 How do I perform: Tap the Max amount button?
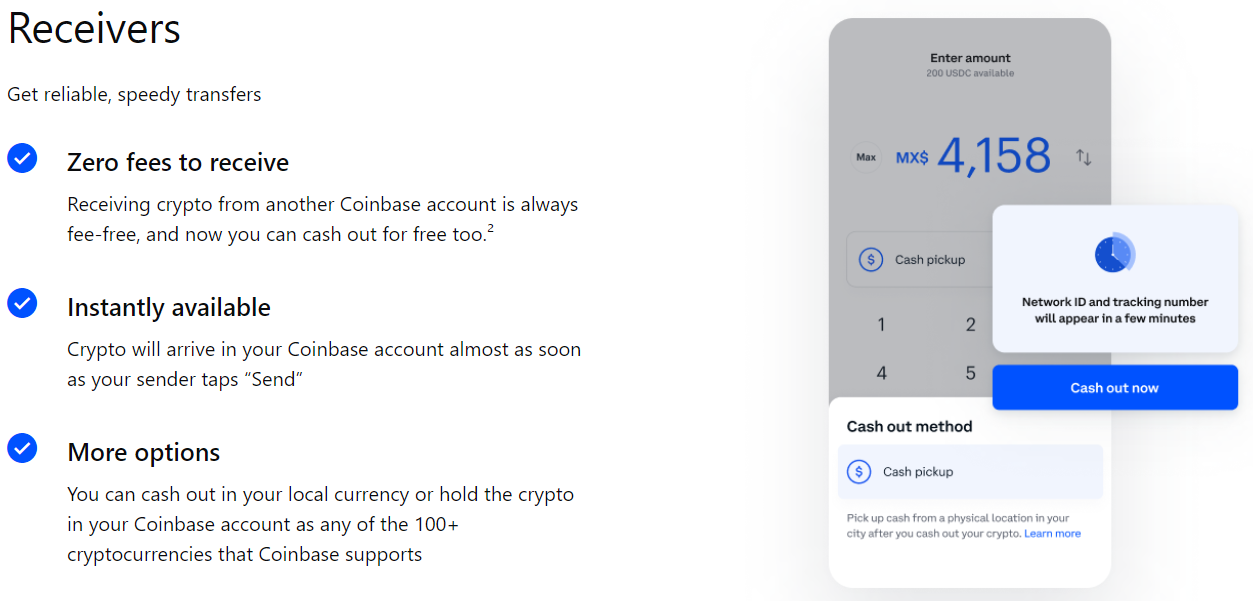866,158
